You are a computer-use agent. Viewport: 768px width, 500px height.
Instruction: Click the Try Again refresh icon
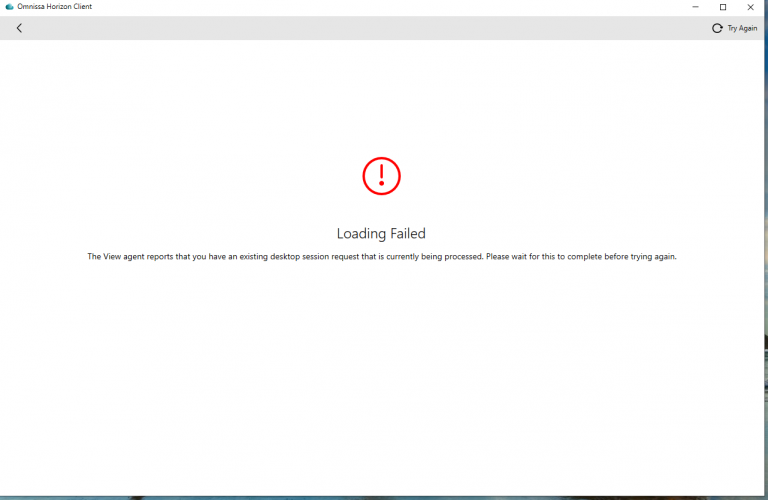(717, 28)
